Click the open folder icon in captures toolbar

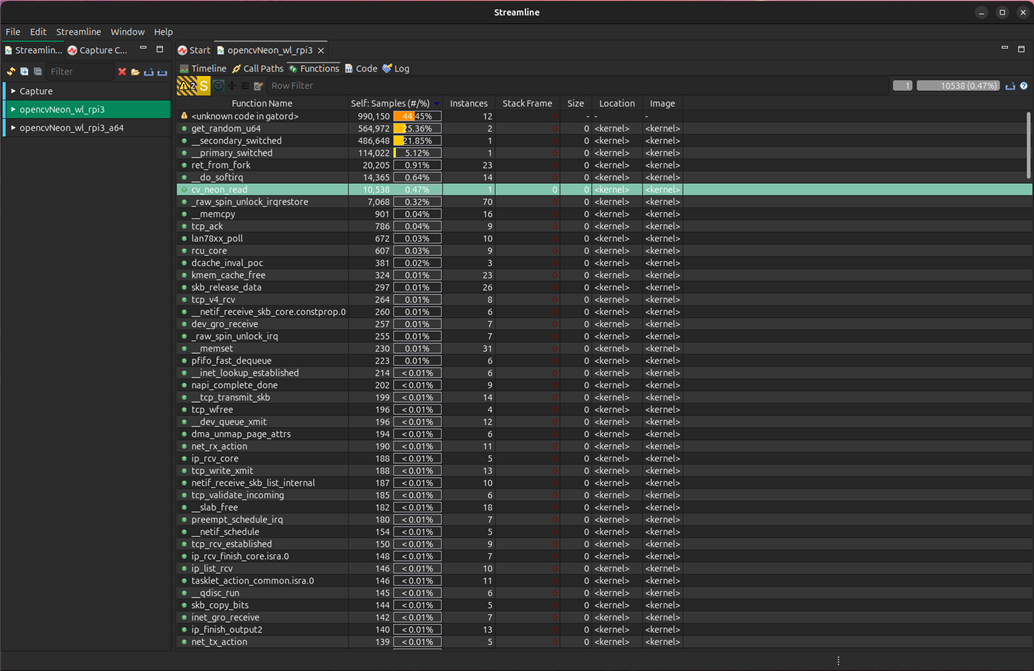(x=135, y=72)
